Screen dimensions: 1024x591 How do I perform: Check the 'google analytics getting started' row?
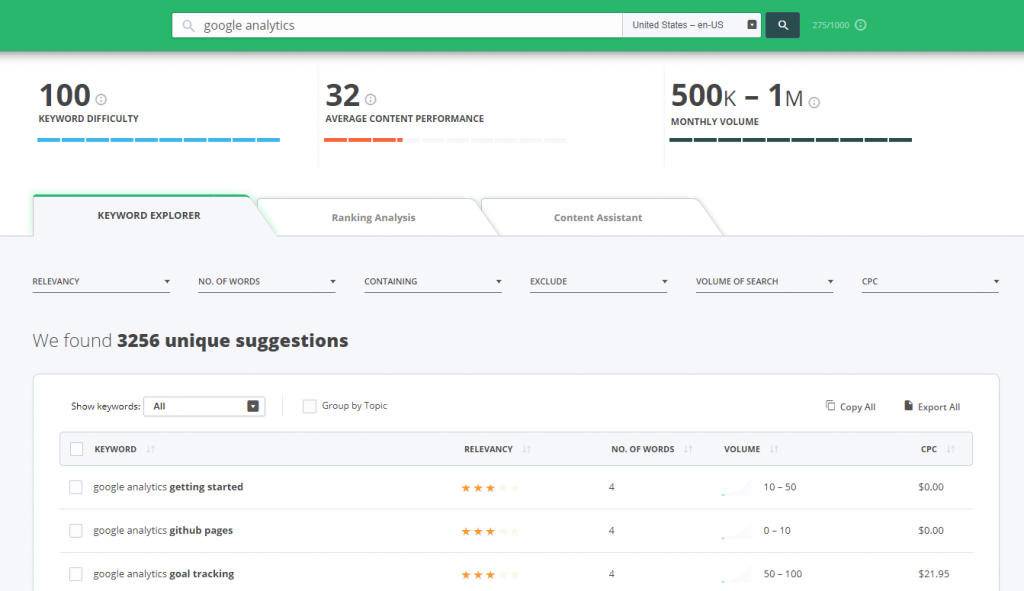tap(76, 487)
